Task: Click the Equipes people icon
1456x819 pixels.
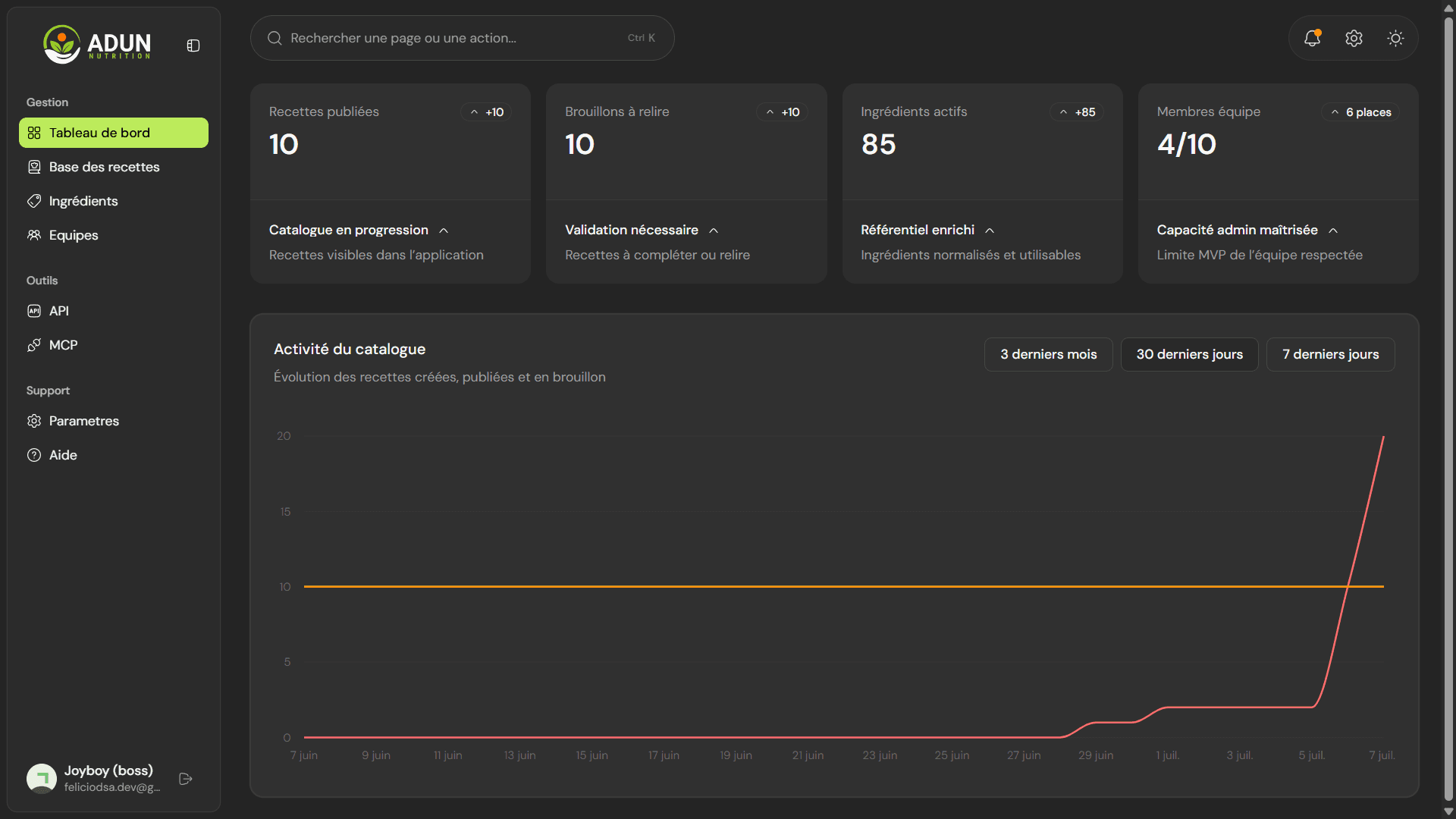Action: [34, 235]
